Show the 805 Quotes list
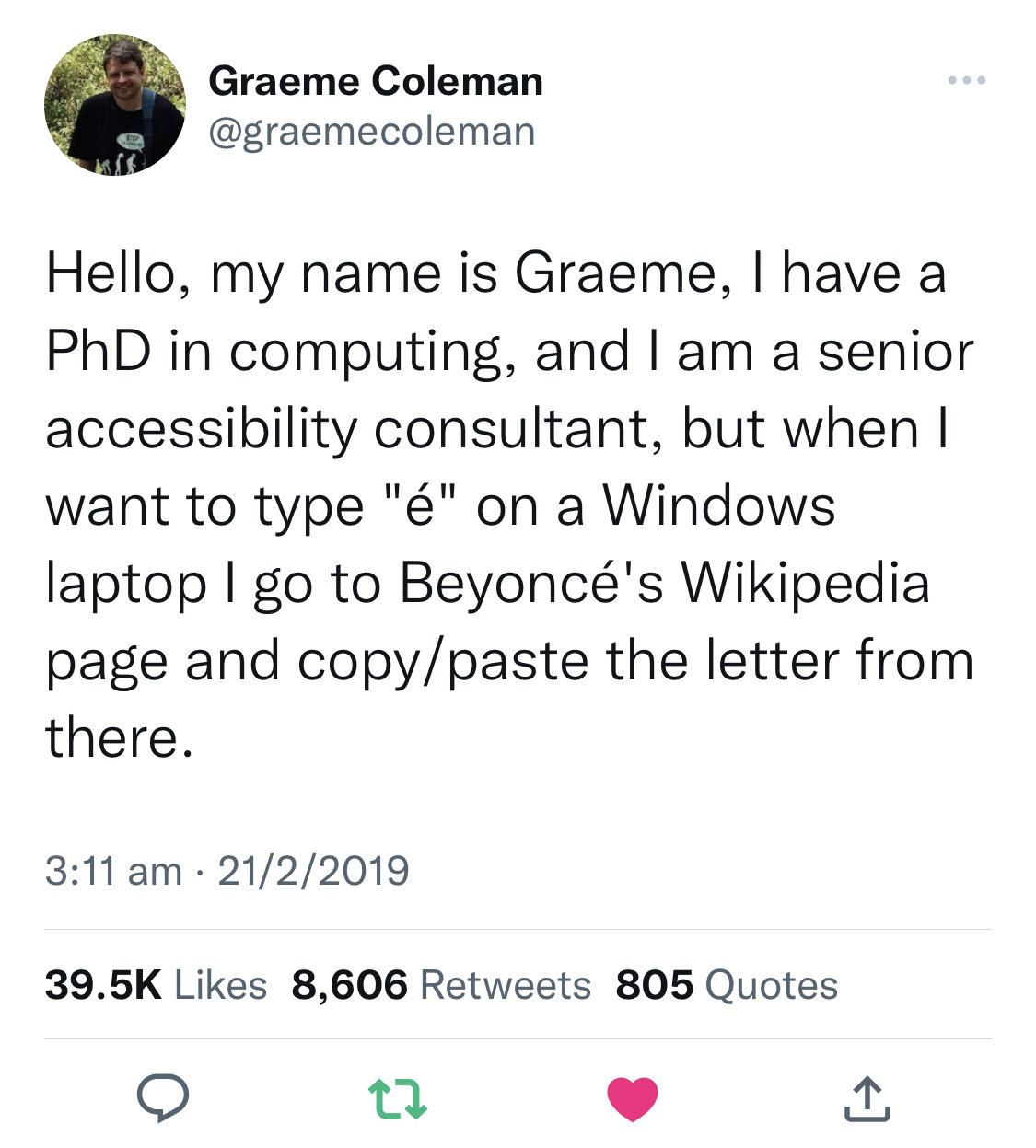The width and height of the screenshot is (1036, 1148). pyautogui.click(x=727, y=985)
